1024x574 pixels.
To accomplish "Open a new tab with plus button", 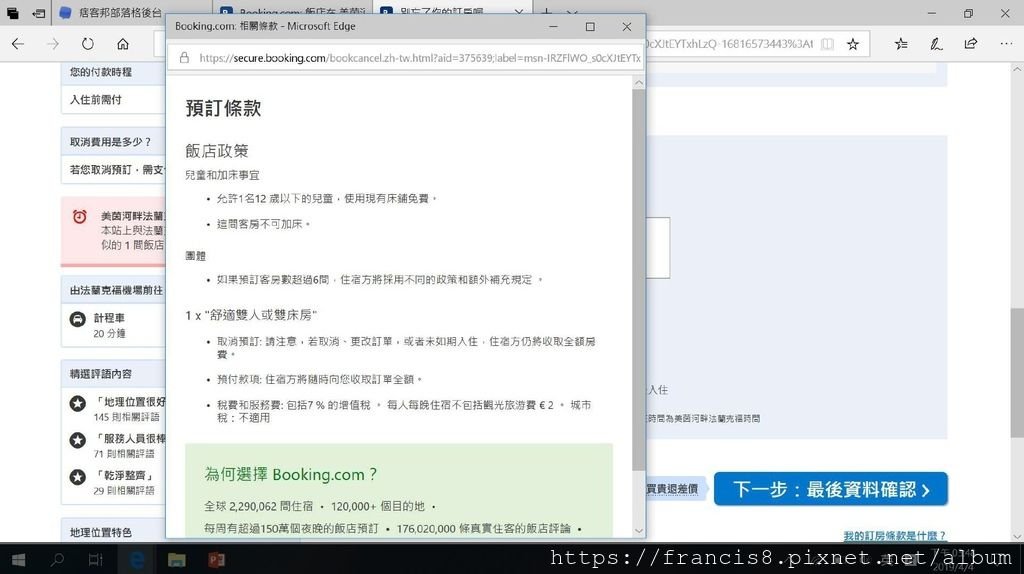I will [547, 12].
